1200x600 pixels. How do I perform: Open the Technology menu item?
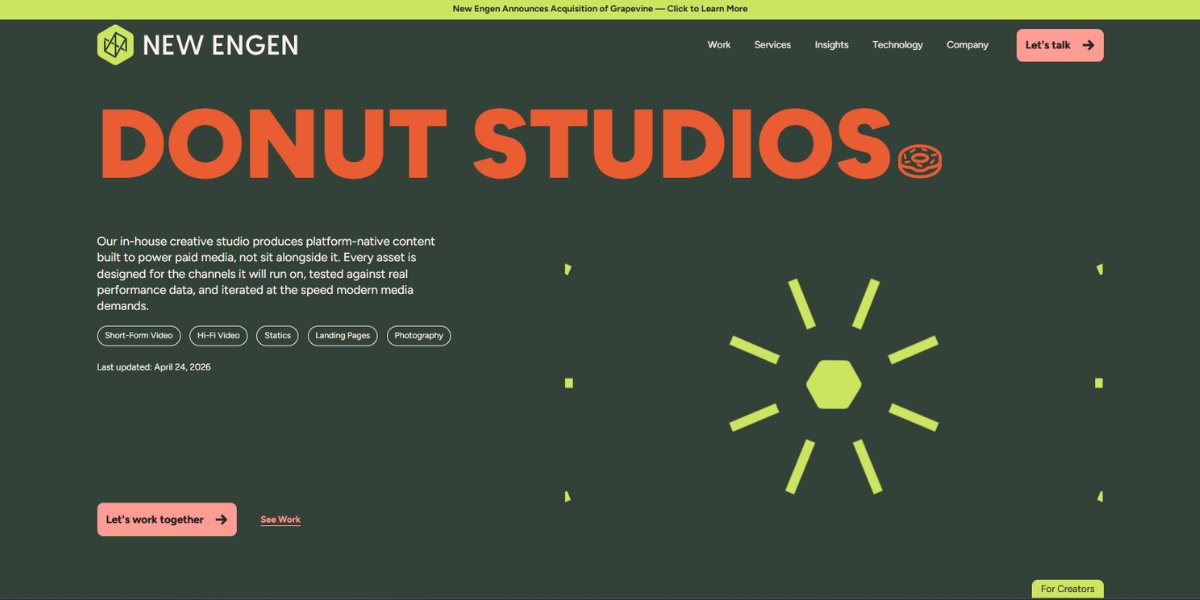897,45
